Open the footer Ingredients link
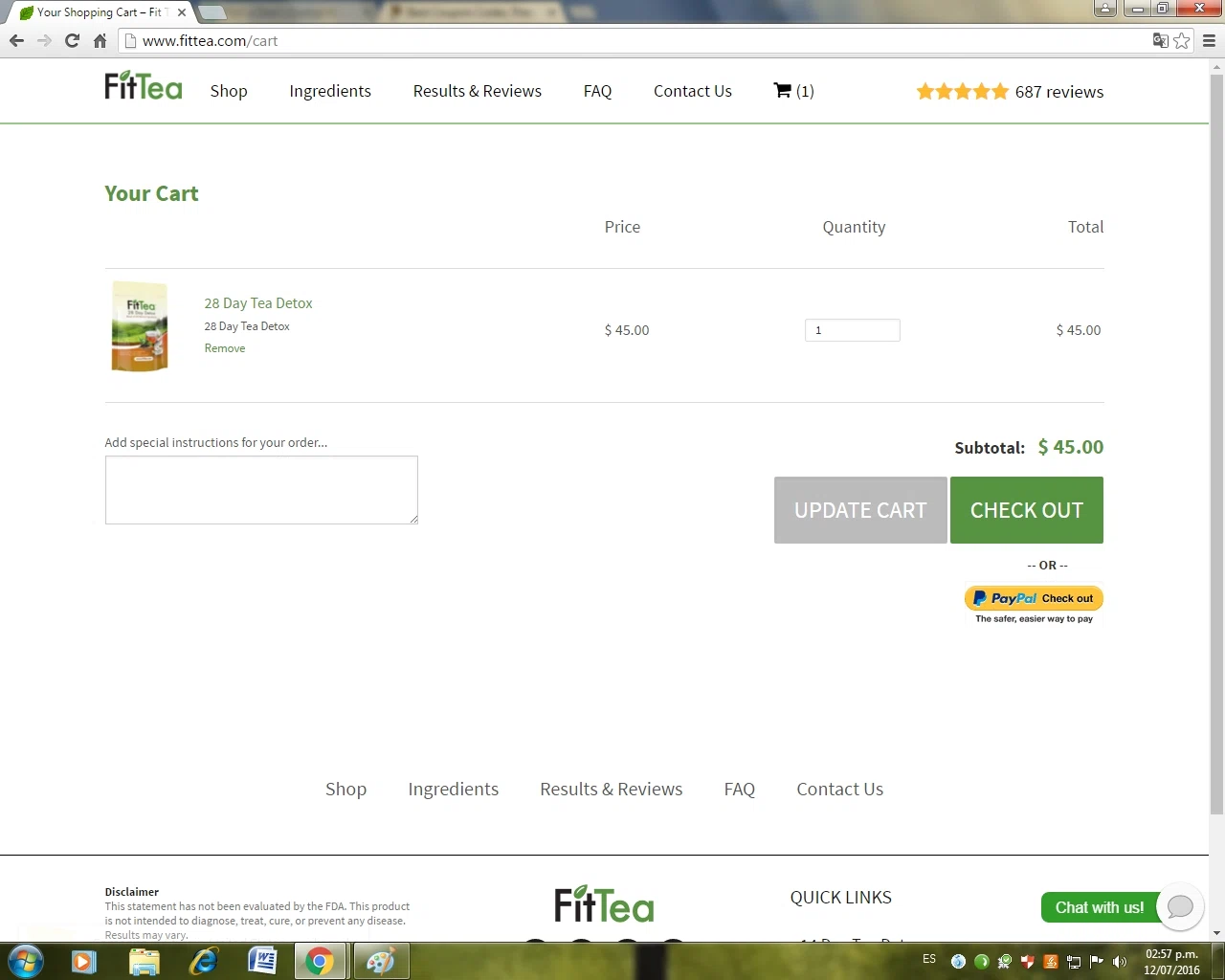Viewport: 1225px width, 980px height. click(454, 790)
